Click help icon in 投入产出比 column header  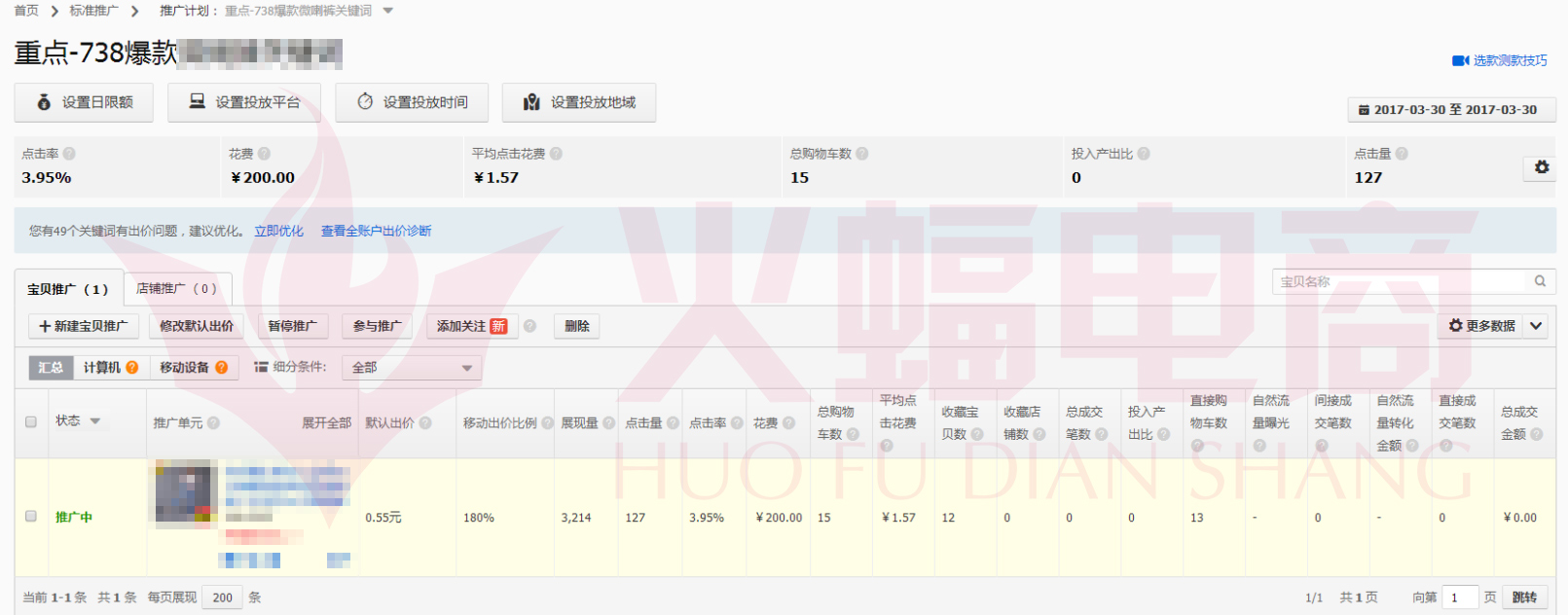[1164, 435]
